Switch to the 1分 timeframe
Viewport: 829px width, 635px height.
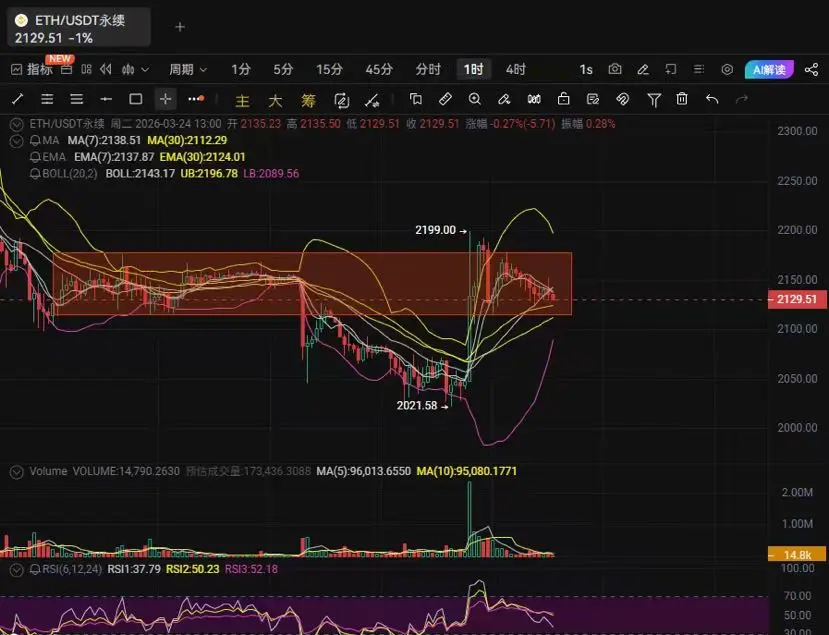point(241,69)
